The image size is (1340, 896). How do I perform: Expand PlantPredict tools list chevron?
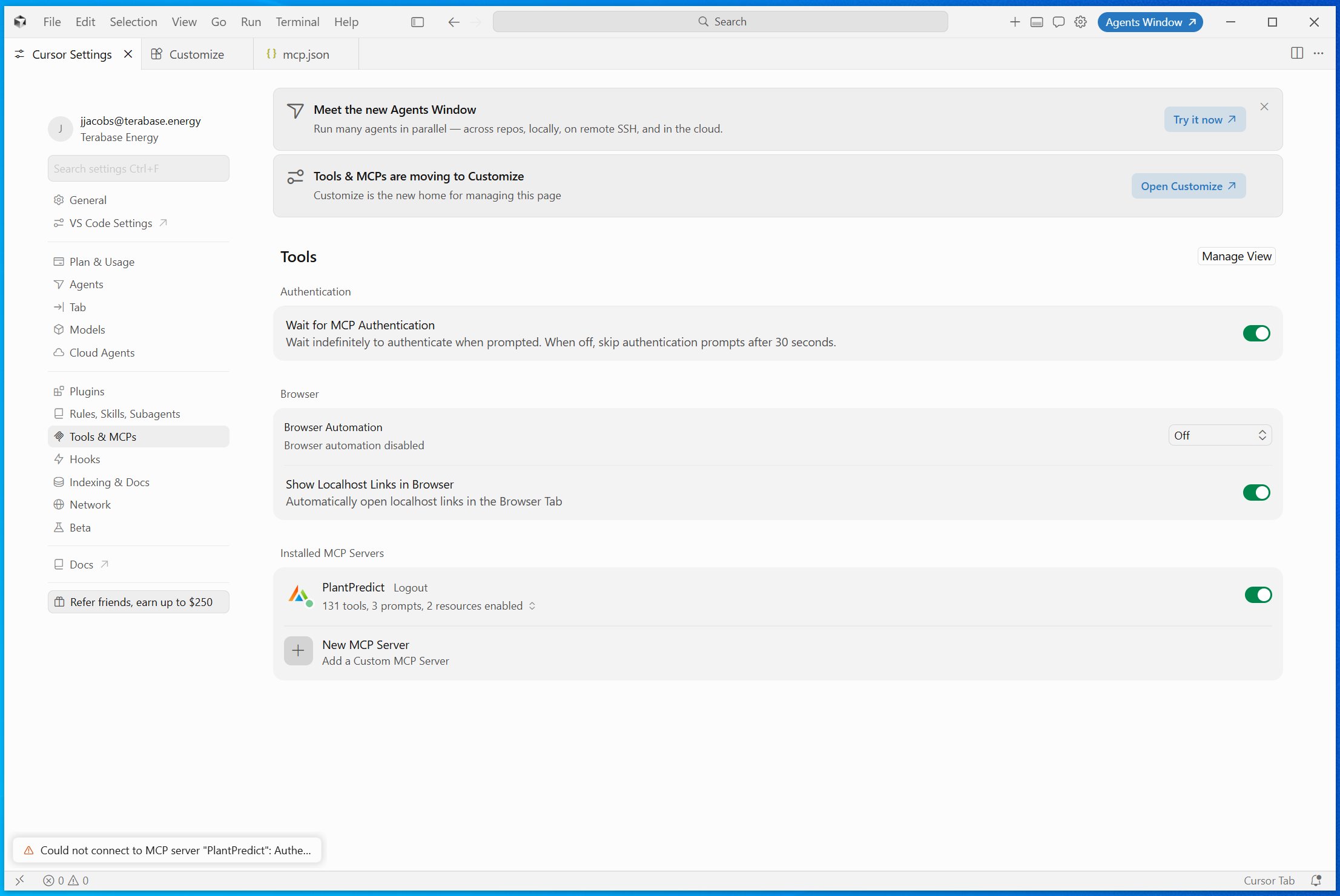click(x=532, y=605)
